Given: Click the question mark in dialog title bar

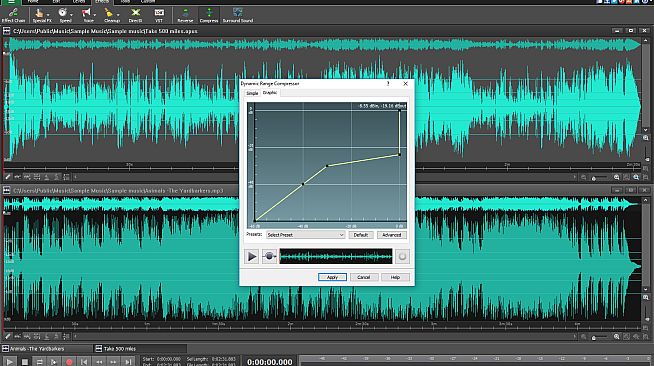Looking at the screenshot, I should tap(388, 84).
